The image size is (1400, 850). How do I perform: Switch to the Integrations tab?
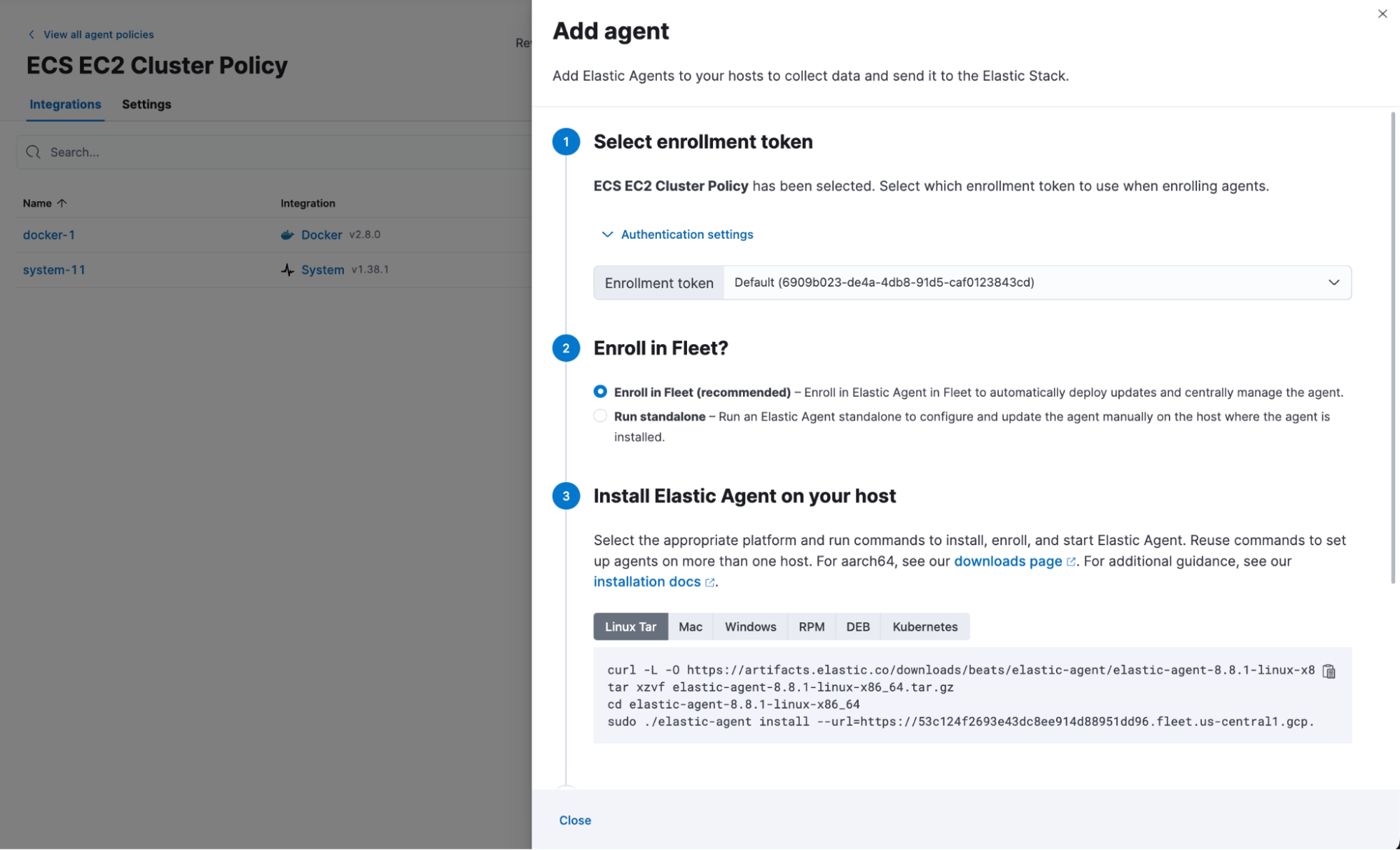[x=65, y=103]
